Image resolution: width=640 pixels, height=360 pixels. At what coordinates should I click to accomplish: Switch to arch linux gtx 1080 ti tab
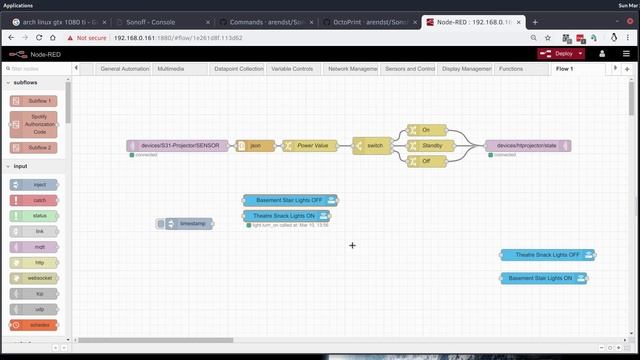[60, 22]
